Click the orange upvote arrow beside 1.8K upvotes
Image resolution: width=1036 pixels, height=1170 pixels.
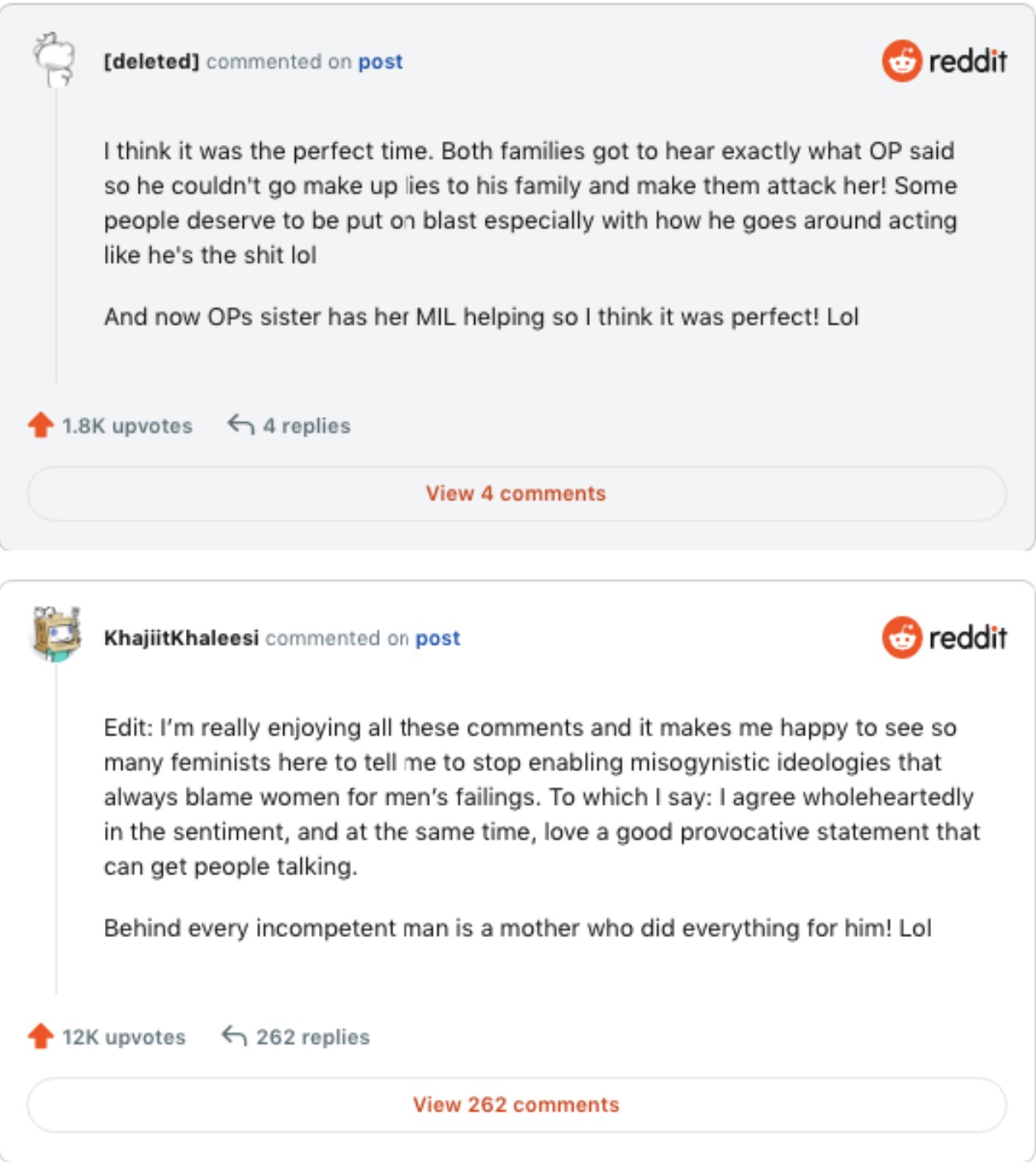click(40, 426)
